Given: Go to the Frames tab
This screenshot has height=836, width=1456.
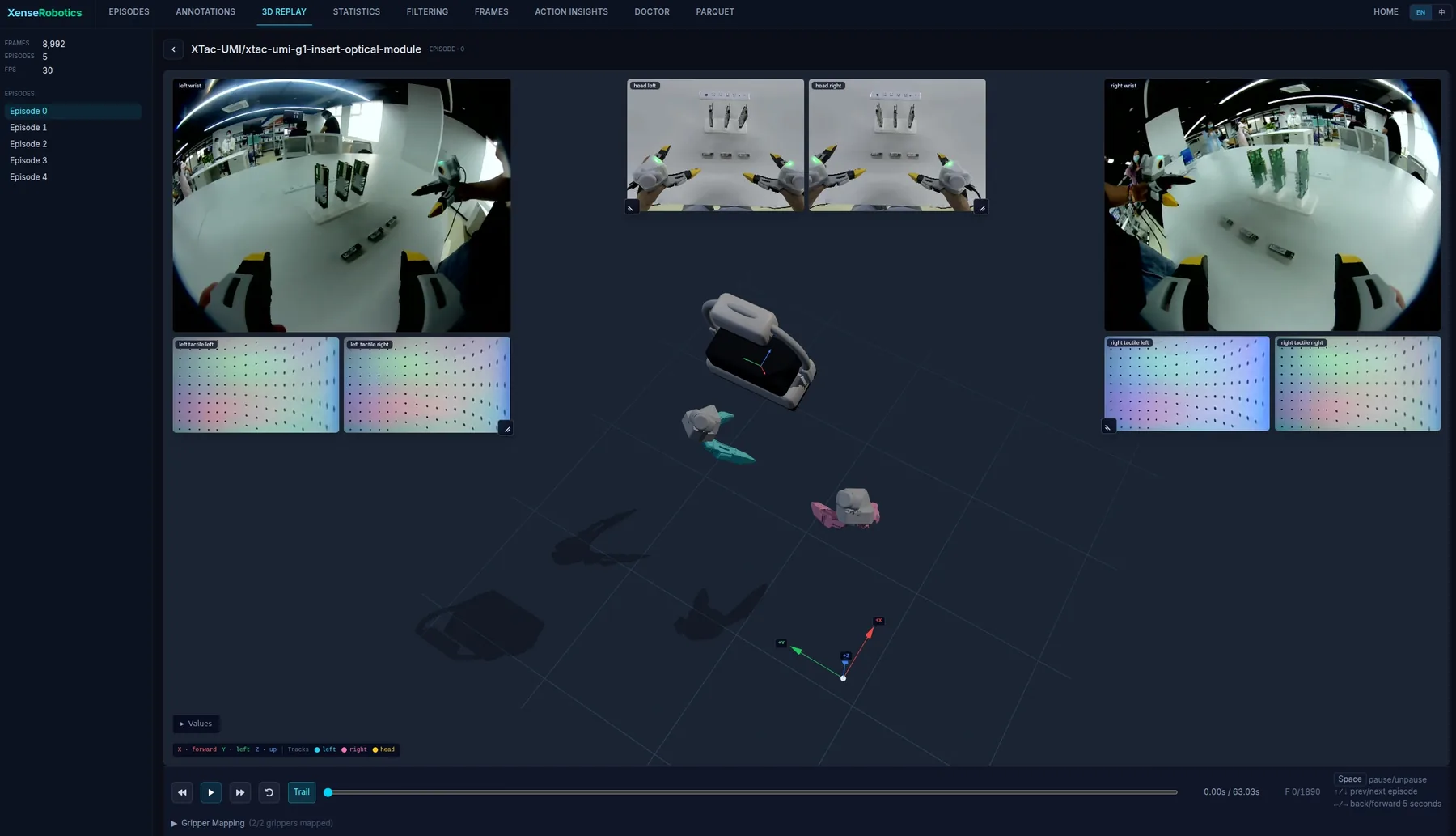Looking at the screenshot, I should 492,12.
